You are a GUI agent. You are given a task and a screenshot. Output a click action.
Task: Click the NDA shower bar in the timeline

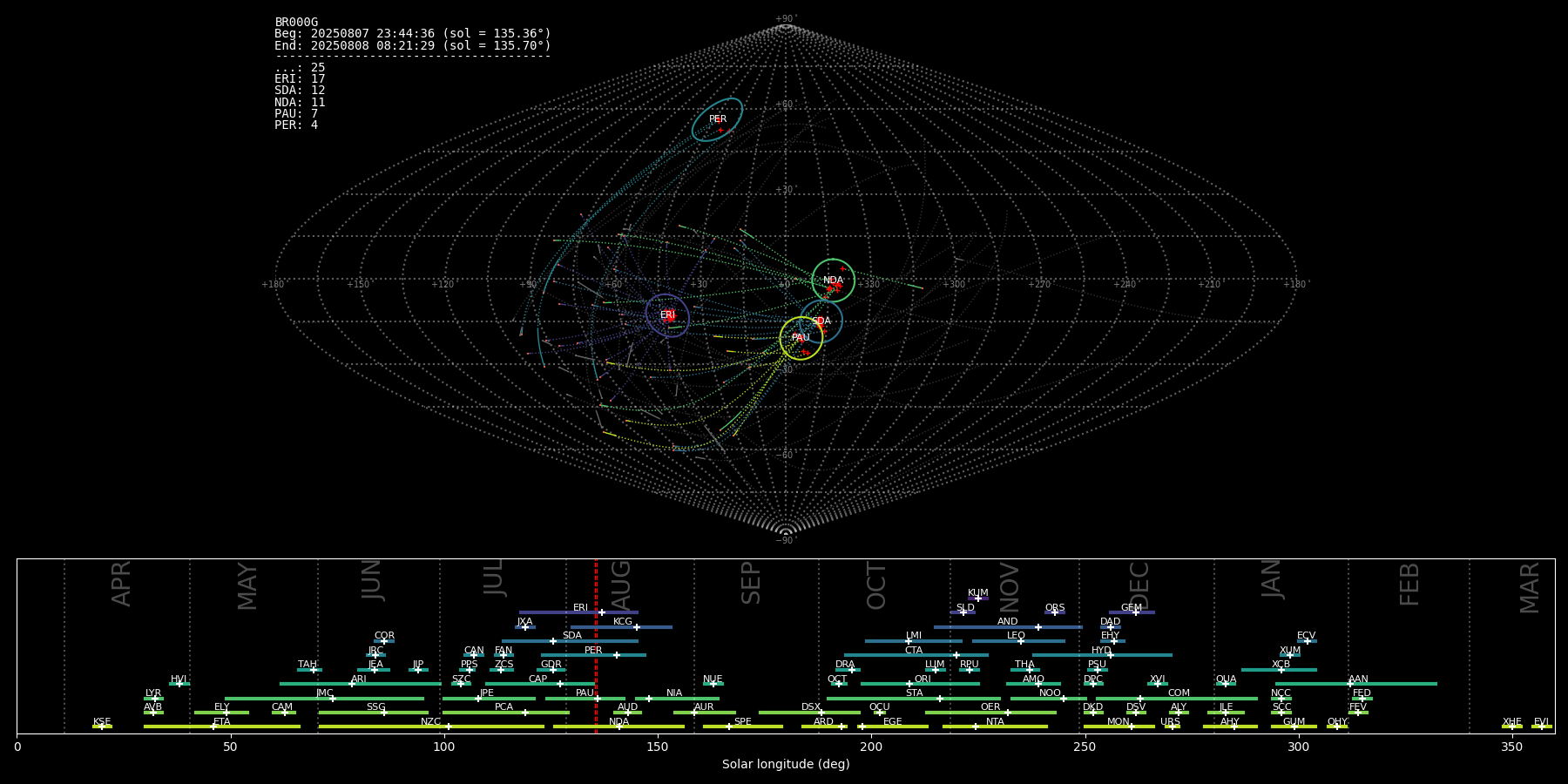618,727
